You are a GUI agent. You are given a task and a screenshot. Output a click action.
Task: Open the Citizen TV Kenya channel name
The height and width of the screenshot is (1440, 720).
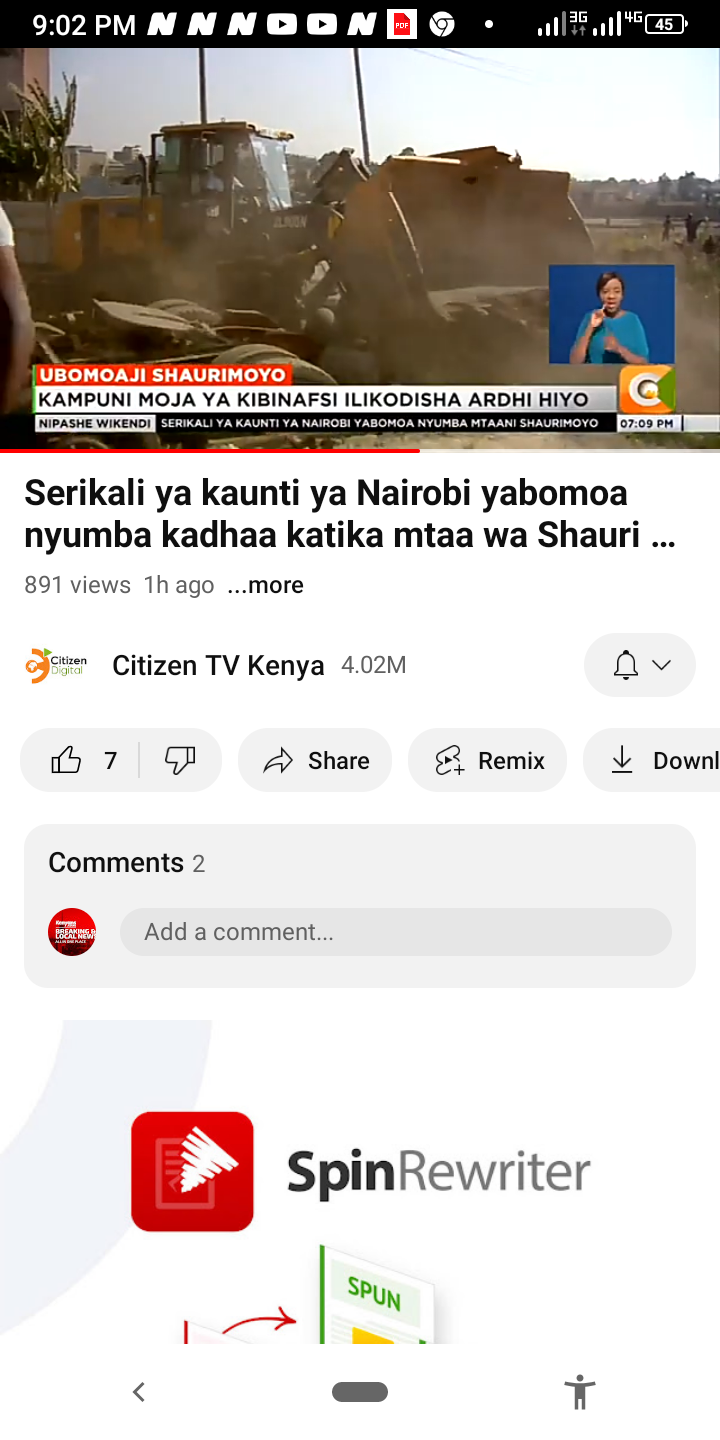(218, 666)
